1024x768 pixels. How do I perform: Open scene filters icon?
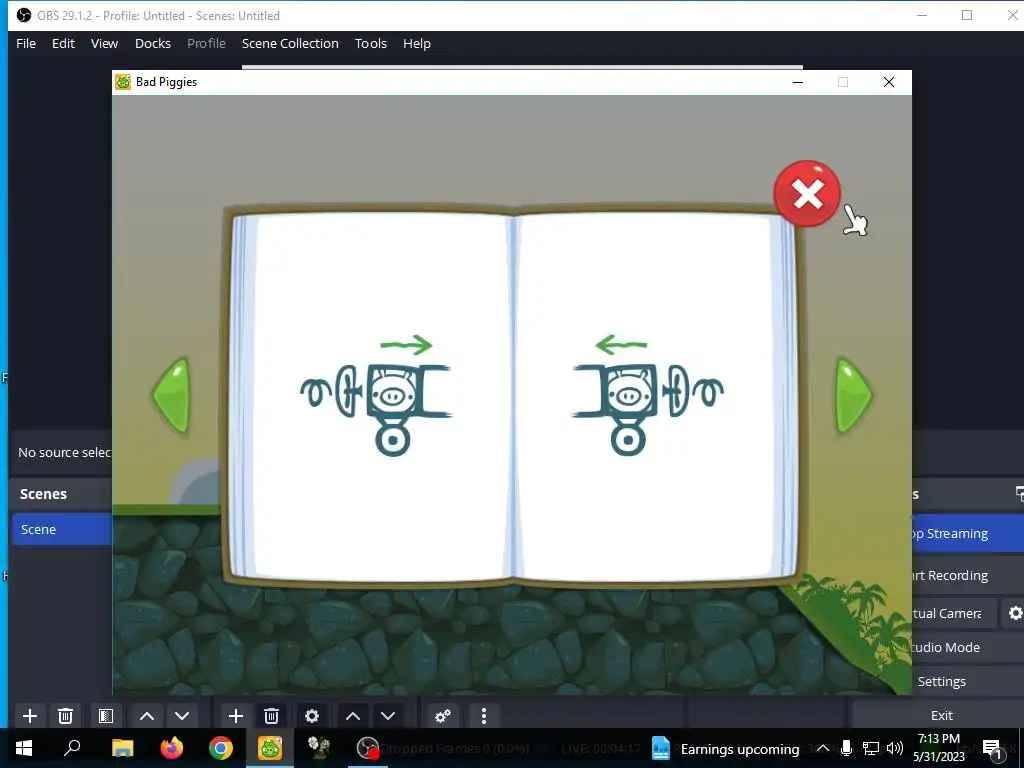pos(106,716)
